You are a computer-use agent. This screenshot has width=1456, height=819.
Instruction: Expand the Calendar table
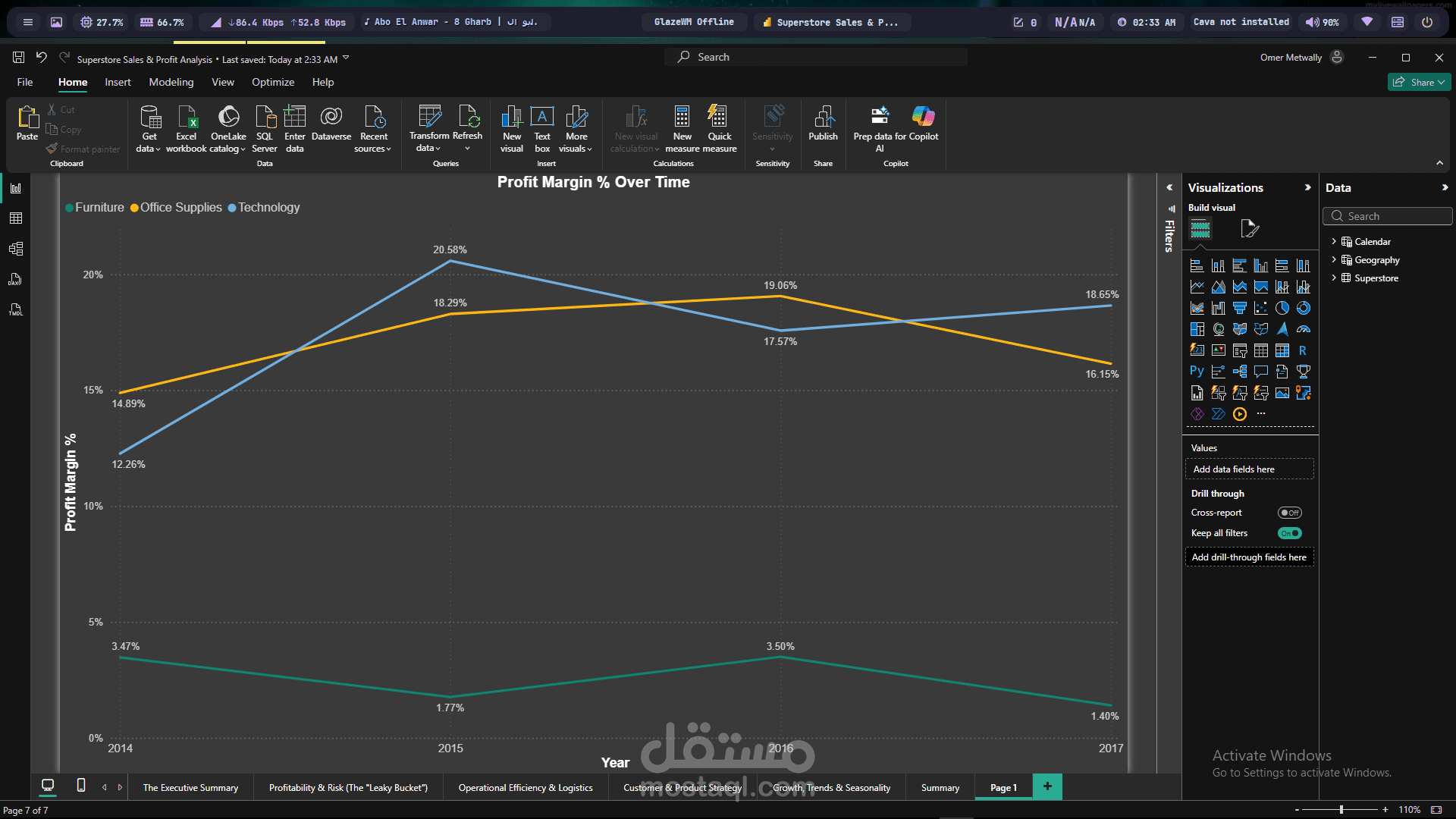[1334, 241]
